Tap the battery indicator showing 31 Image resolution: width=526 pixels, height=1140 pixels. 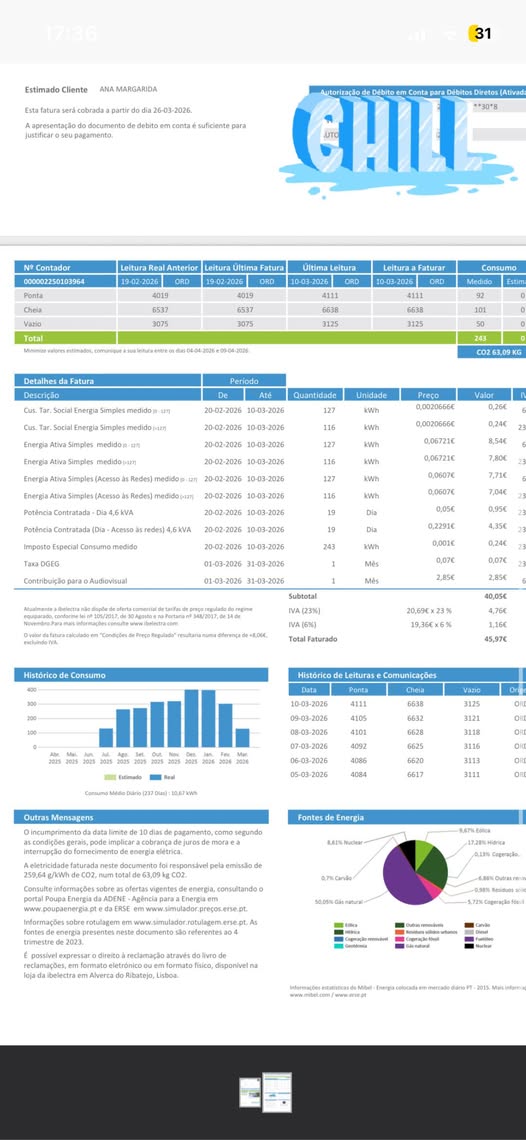coord(480,33)
